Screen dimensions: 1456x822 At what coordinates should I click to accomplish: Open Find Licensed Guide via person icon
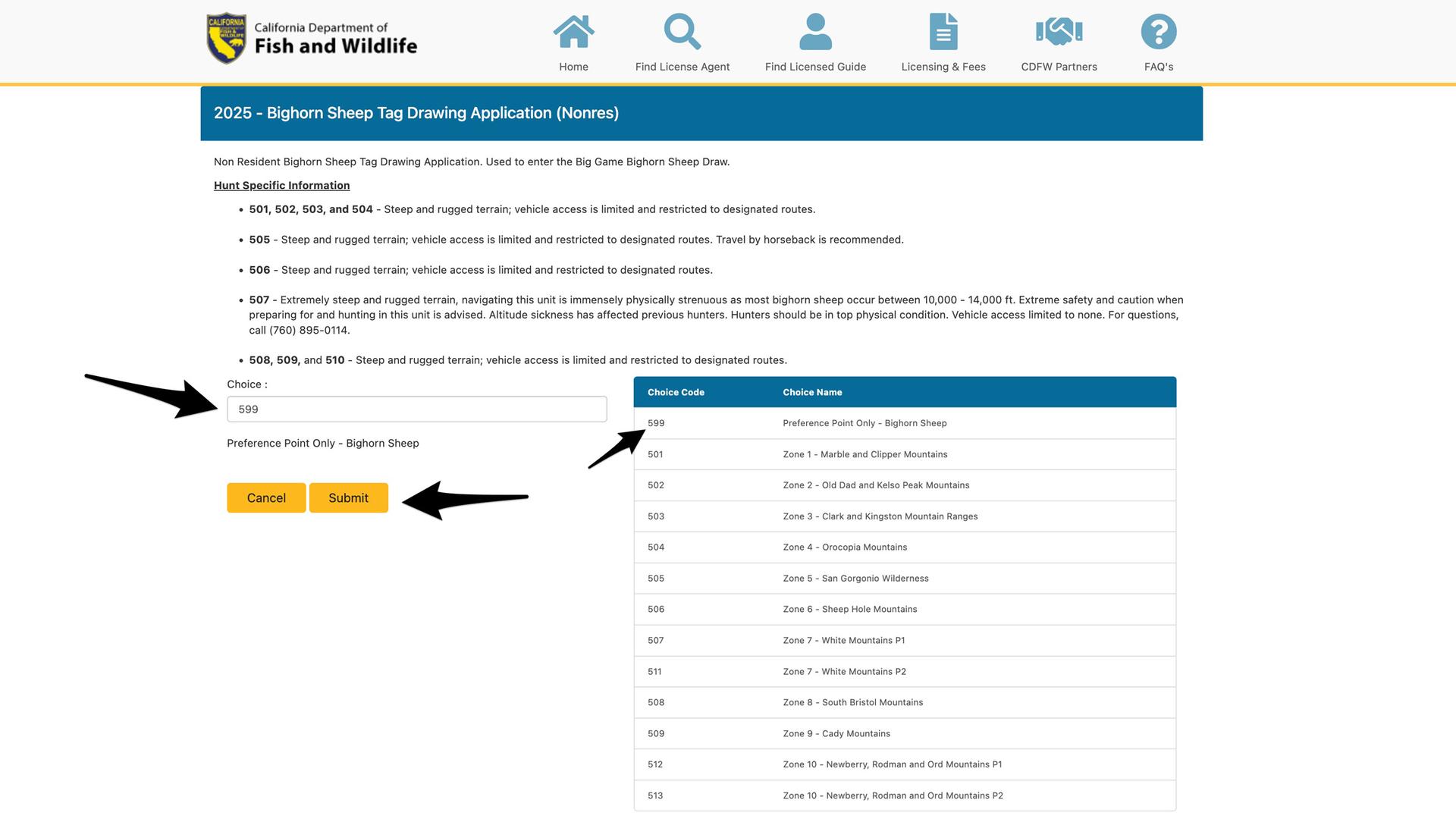(814, 31)
